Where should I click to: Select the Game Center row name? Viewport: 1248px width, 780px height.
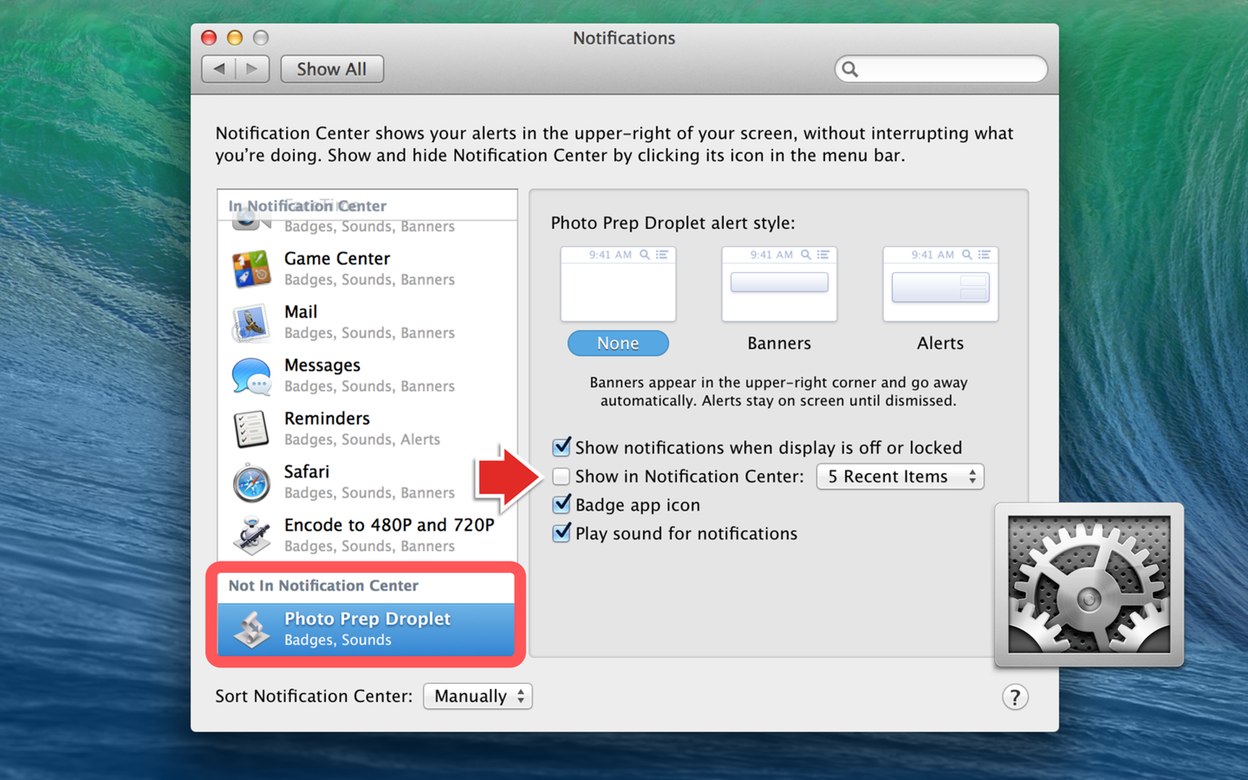[337, 258]
